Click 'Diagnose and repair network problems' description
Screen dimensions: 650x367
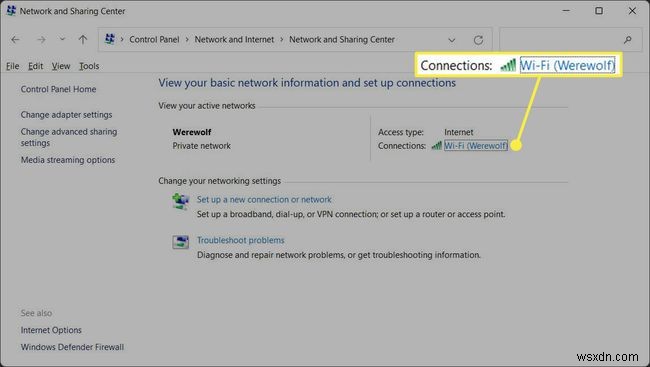pos(339,255)
